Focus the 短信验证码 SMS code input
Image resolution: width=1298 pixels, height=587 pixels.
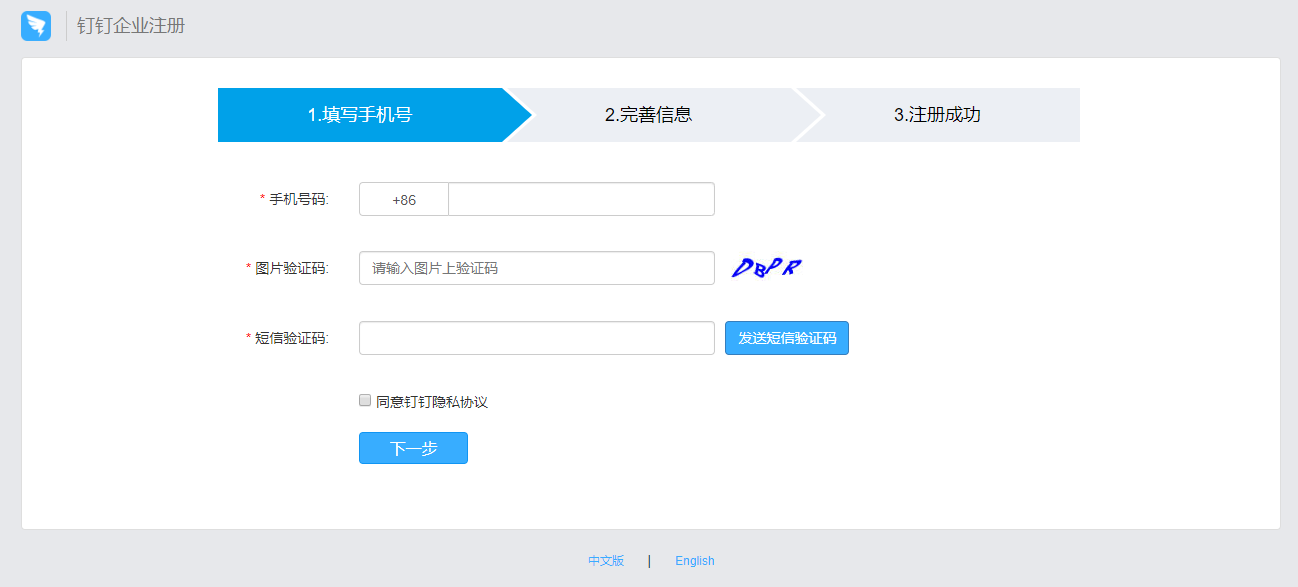pyautogui.click(x=536, y=337)
